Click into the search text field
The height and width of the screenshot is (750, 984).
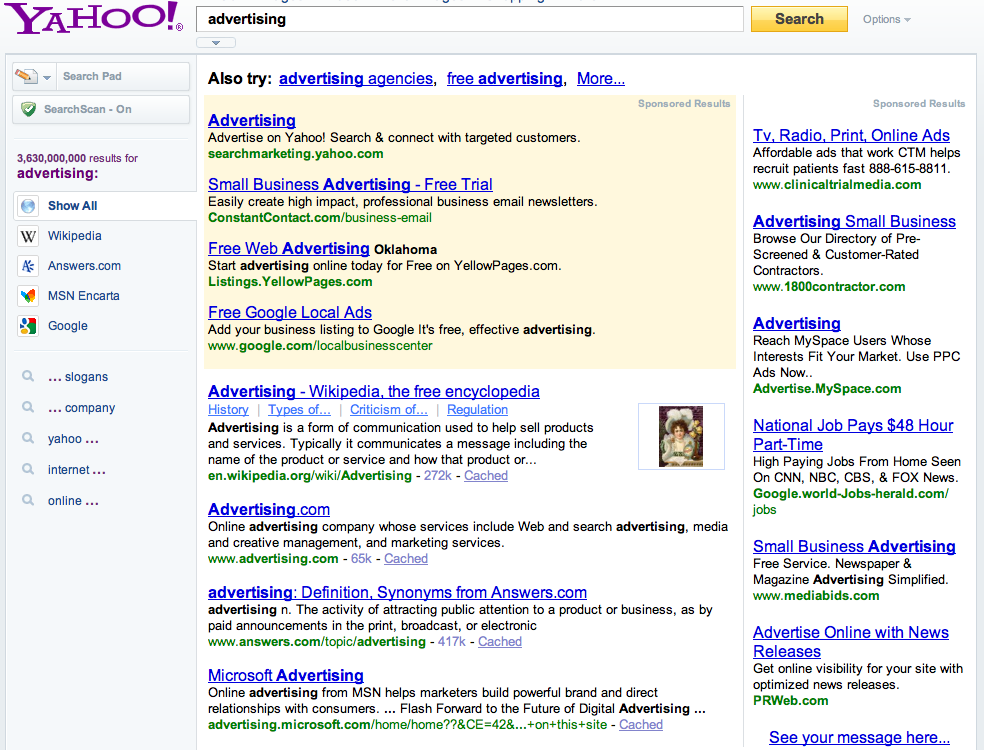coord(470,19)
